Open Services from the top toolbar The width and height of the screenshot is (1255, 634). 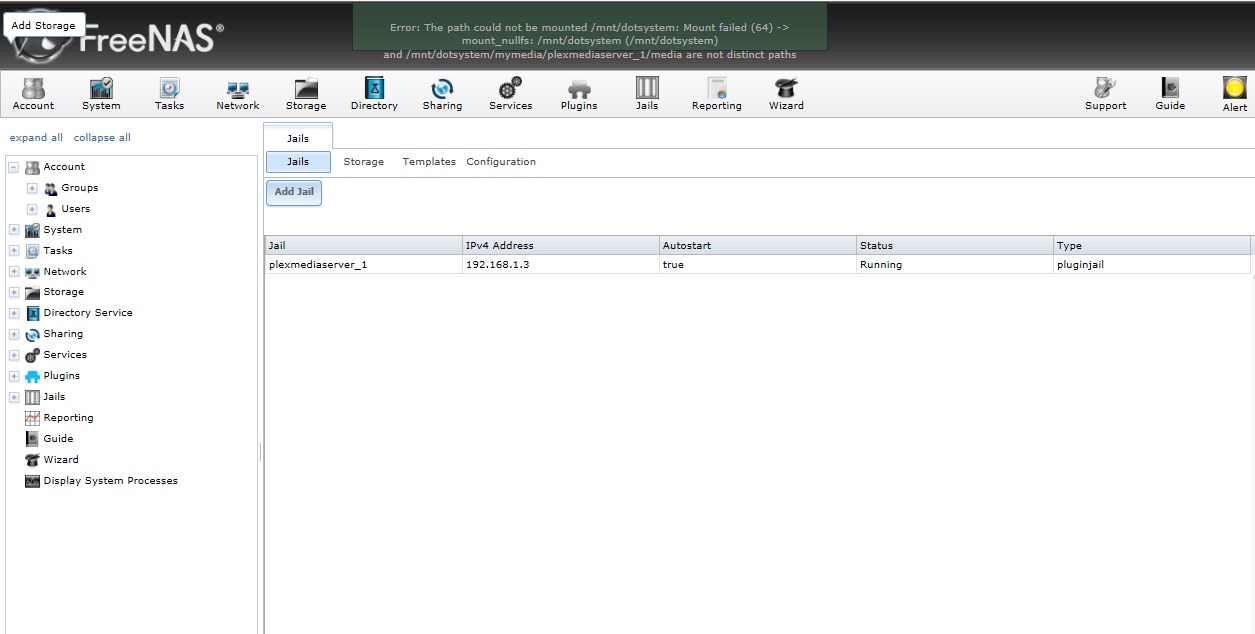[510, 94]
